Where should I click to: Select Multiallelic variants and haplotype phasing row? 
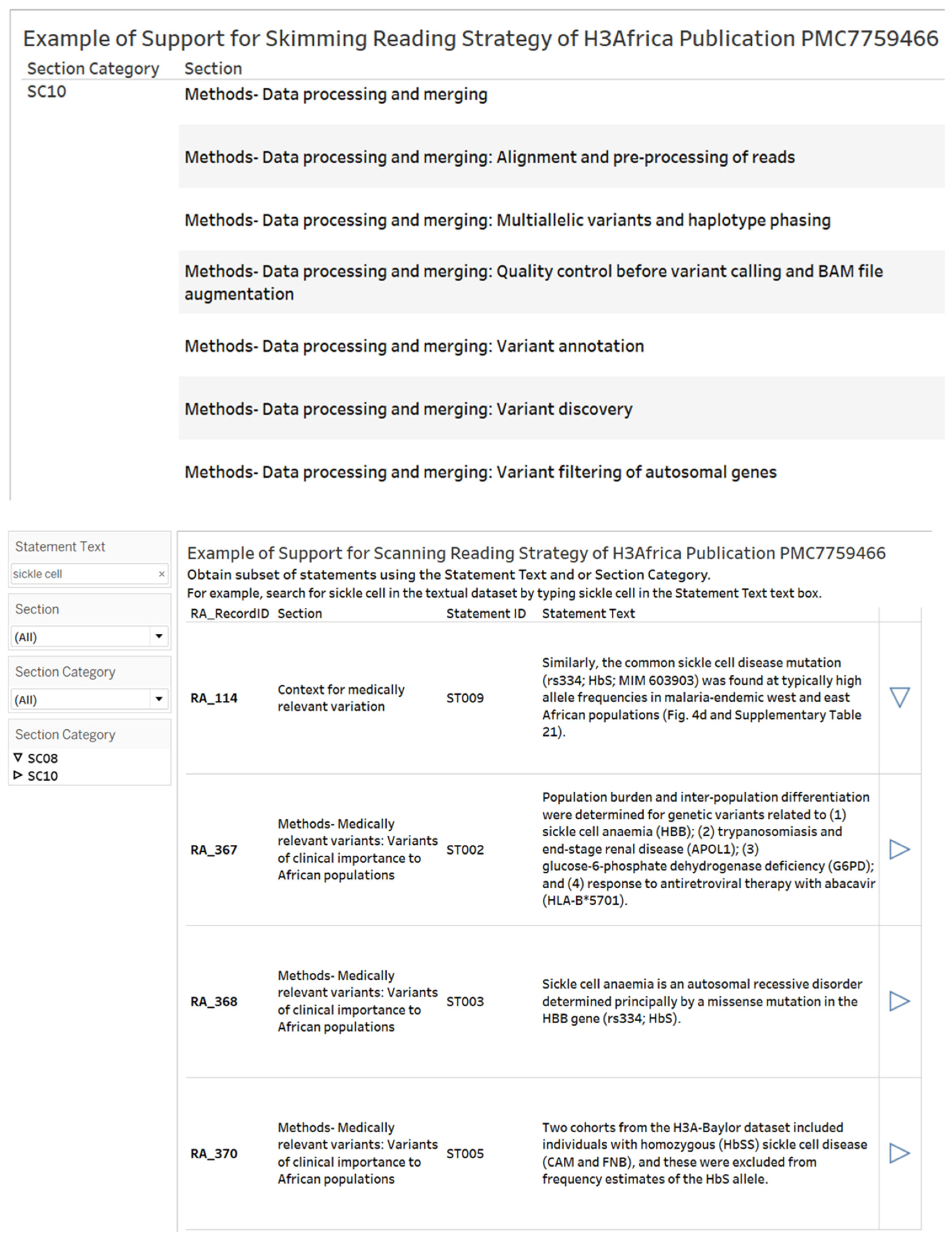pos(507,220)
